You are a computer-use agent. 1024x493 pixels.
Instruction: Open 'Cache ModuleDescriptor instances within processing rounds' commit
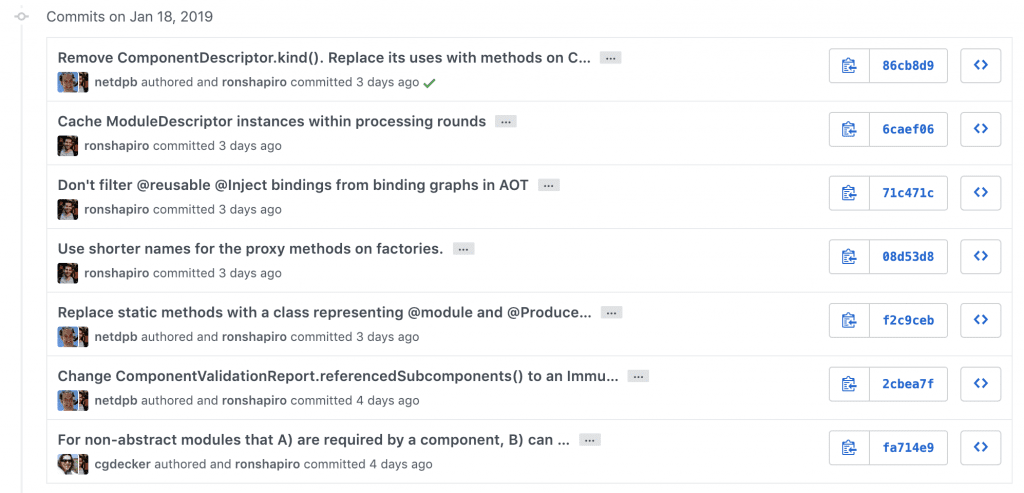[x=271, y=121]
